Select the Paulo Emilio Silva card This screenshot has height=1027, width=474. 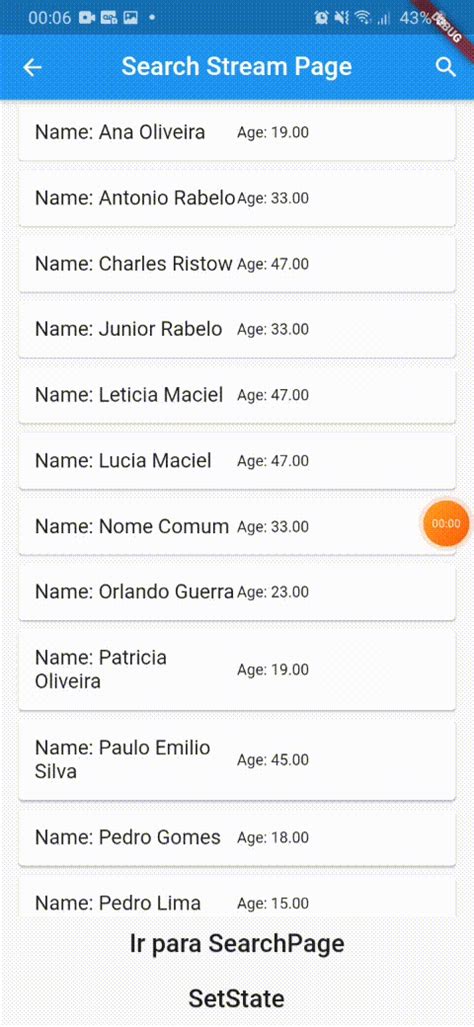(237, 760)
